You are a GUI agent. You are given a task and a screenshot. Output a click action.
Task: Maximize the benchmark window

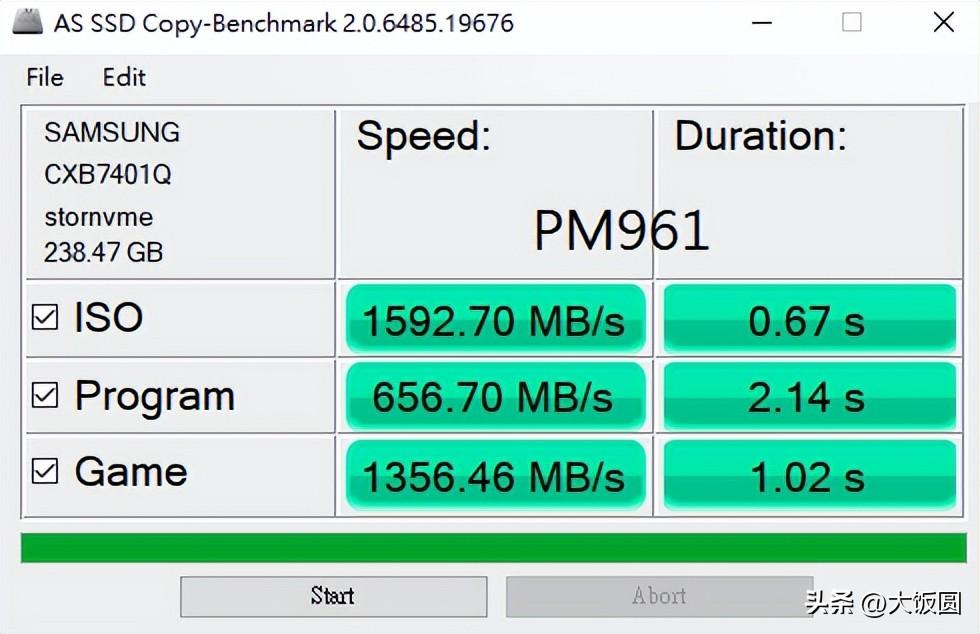click(x=852, y=22)
